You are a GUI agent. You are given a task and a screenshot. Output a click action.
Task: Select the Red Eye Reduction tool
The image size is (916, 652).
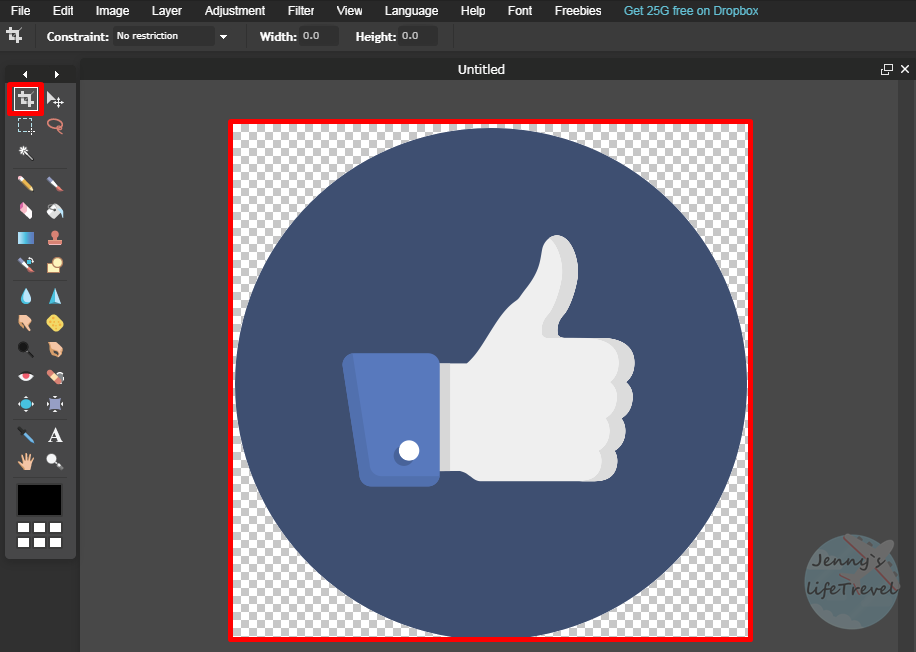(26, 377)
